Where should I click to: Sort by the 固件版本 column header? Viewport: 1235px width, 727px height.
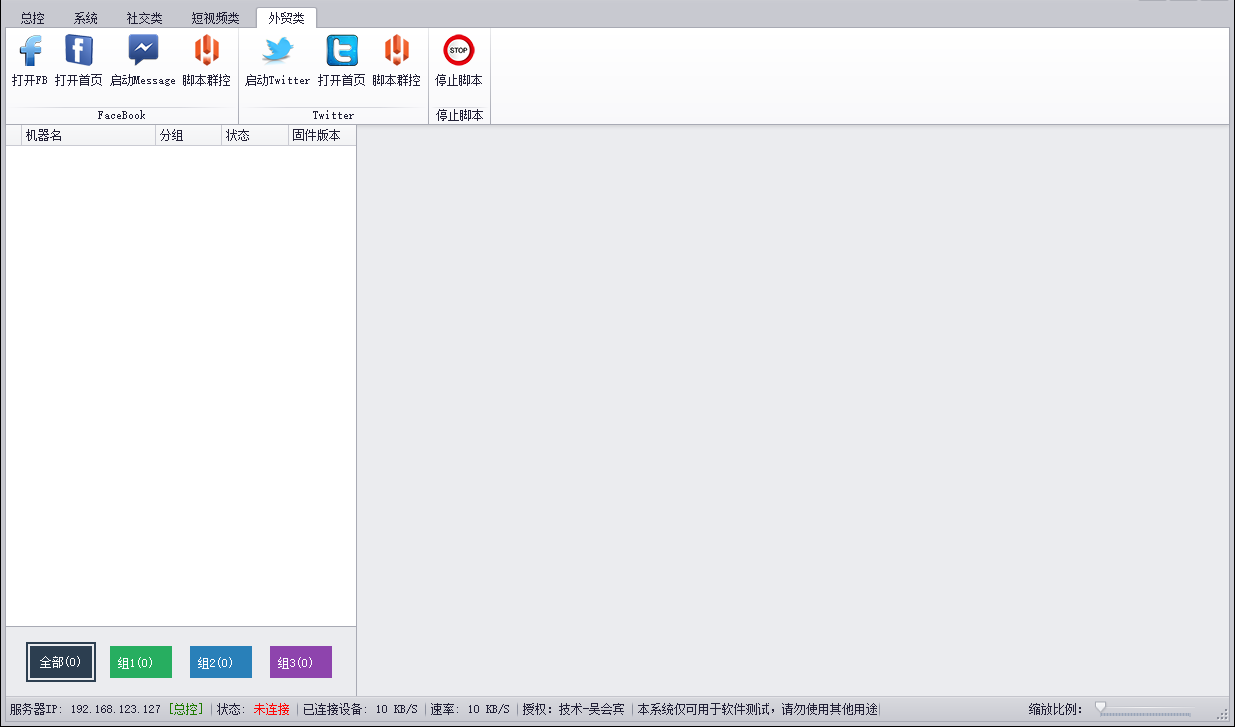click(322, 136)
